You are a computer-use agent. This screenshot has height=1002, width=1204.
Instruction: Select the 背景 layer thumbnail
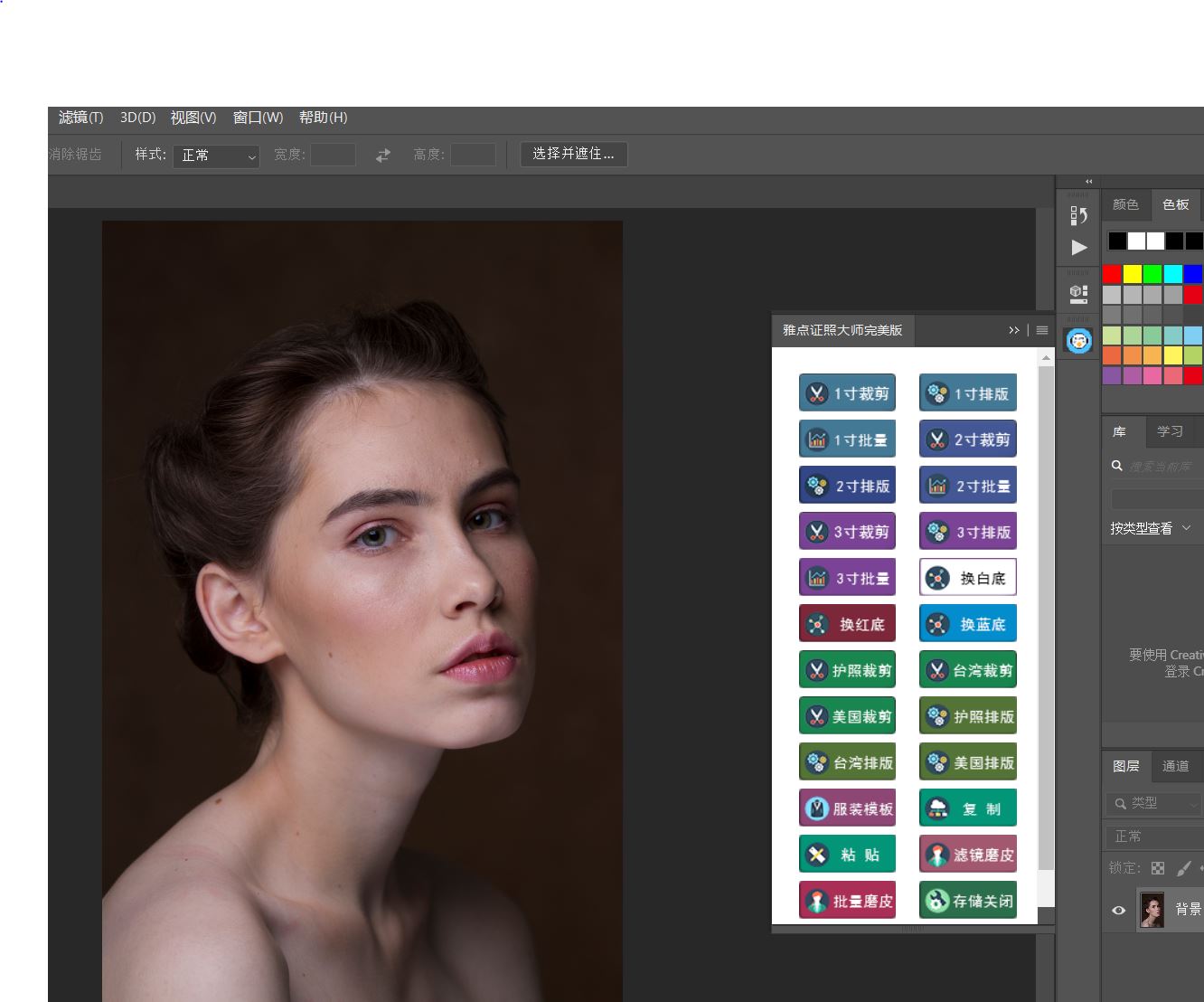click(1152, 910)
